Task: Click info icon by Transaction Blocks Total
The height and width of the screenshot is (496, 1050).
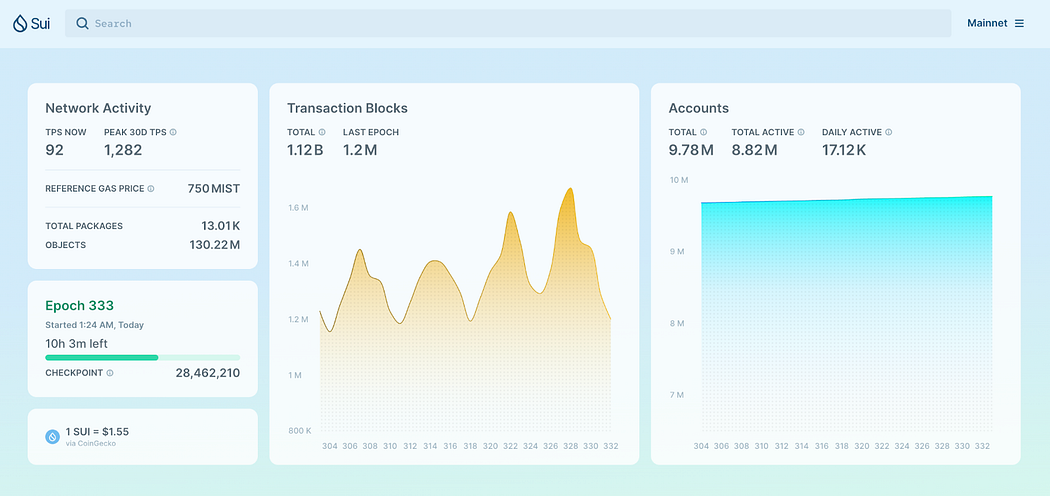Action: tap(322, 133)
